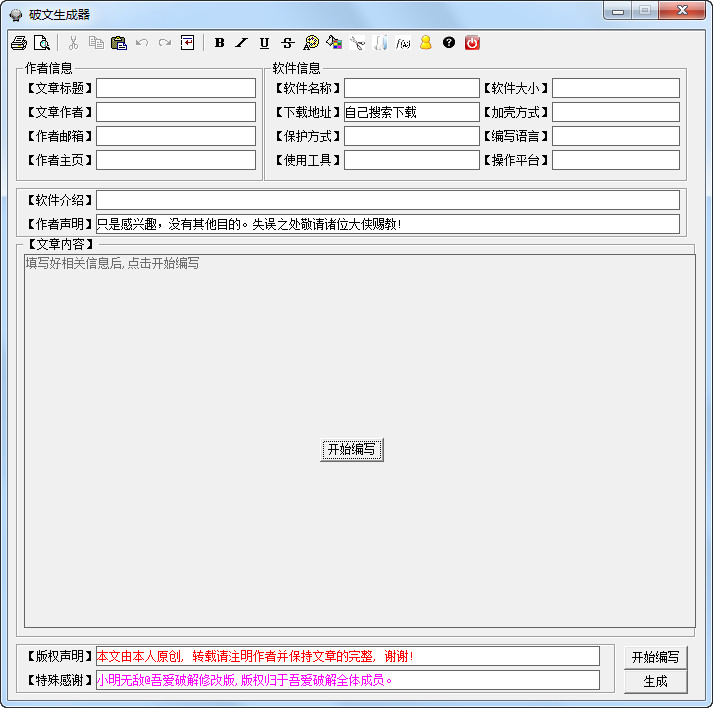
Task: Click the 软件名称 input field
Action: [412, 88]
